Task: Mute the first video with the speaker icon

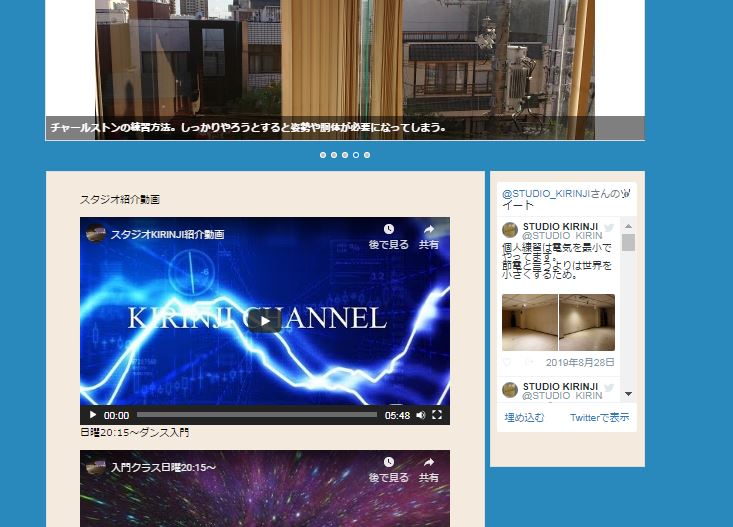Action: tap(421, 415)
